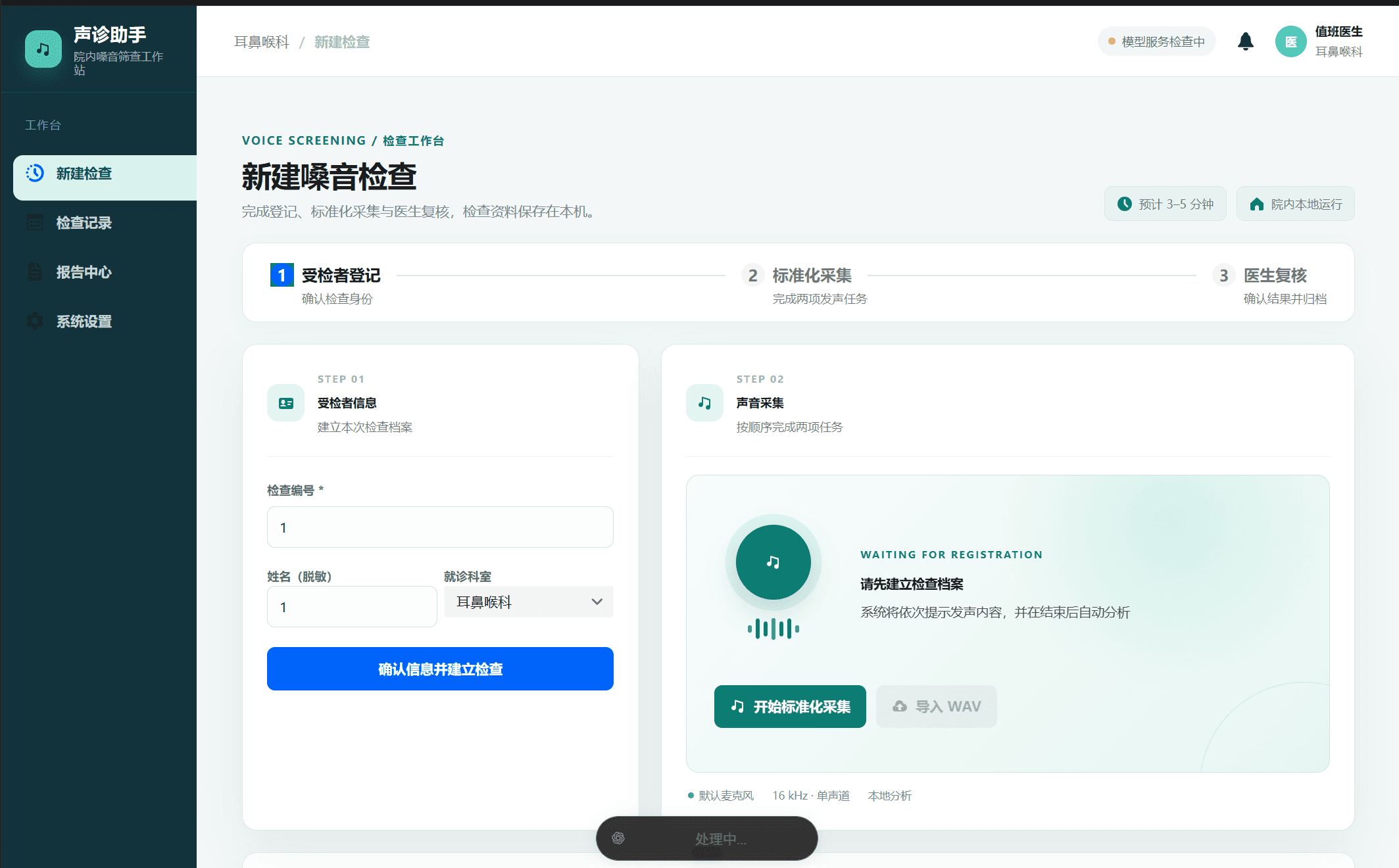The height and width of the screenshot is (868, 1399).
Task: Click the cloud upload icon on 导入 WAV
Action: [x=899, y=706]
